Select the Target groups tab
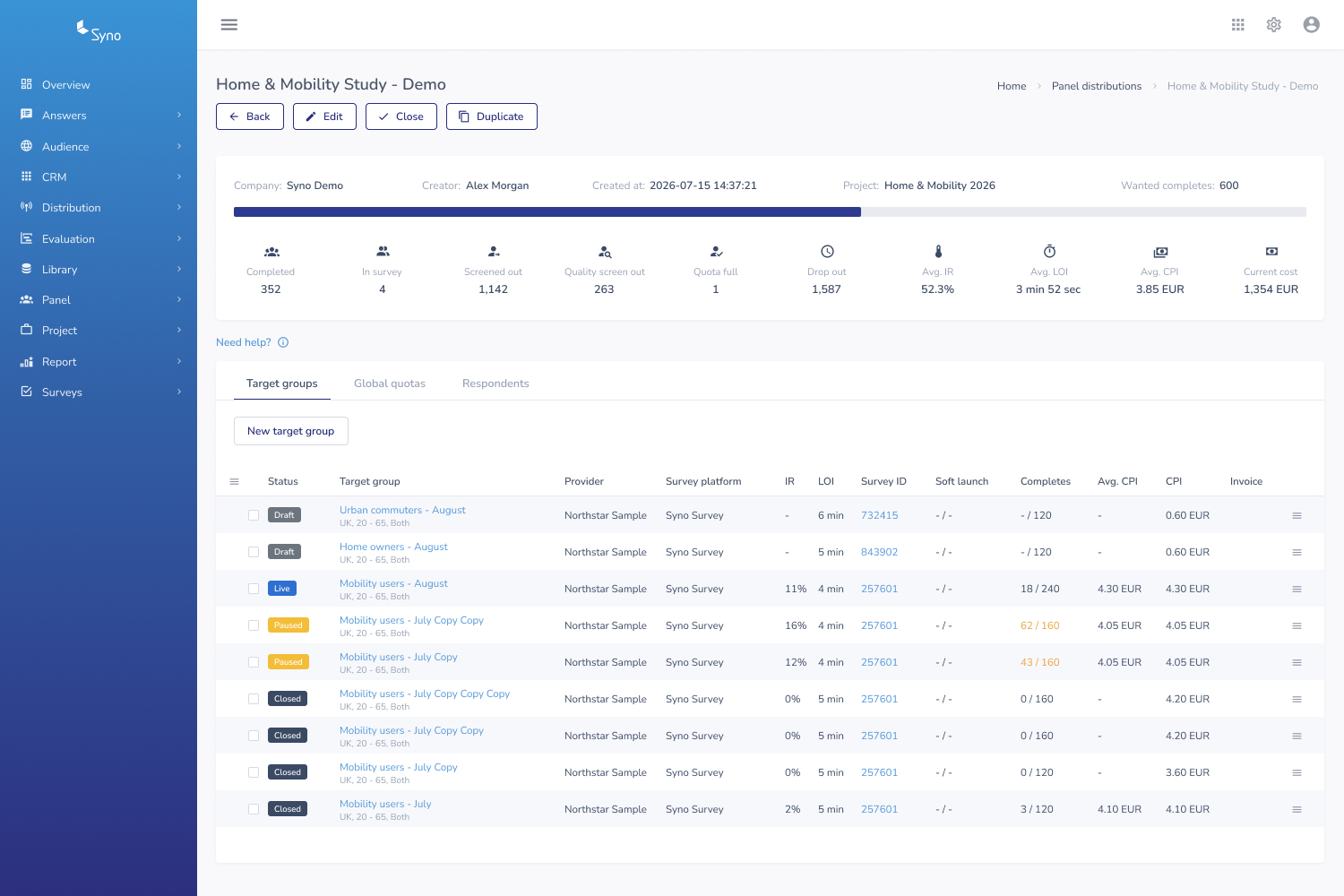1344x896 pixels. 282,383
